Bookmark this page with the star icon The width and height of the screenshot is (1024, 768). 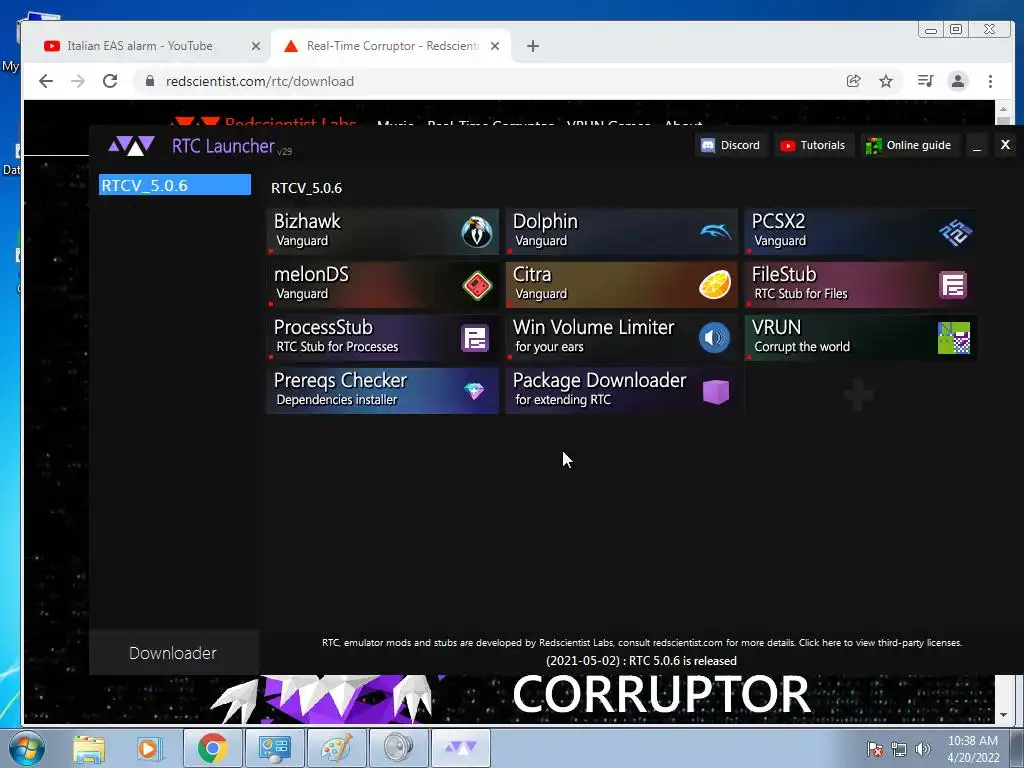pyautogui.click(x=886, y=81)
